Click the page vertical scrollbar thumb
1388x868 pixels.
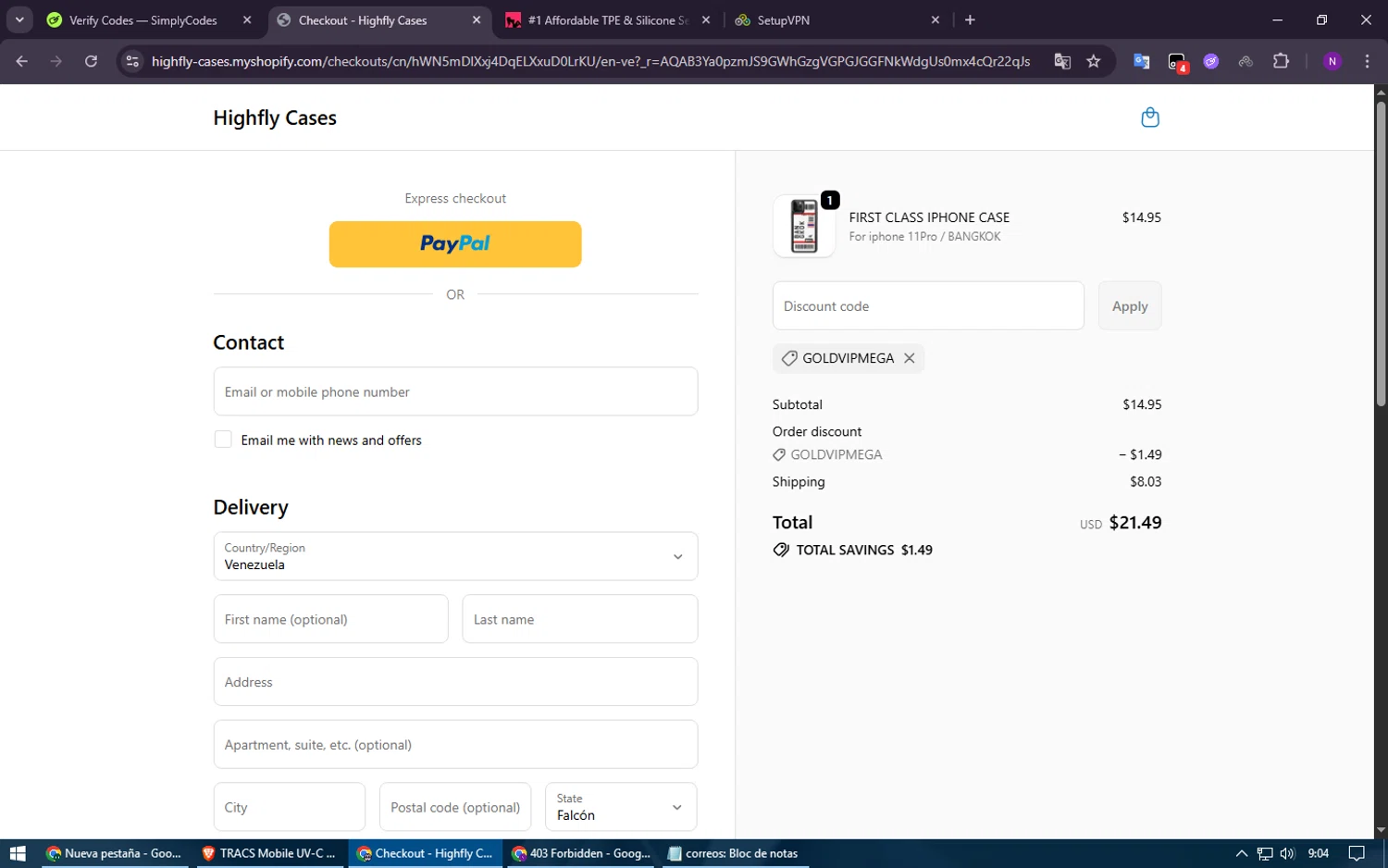pos(1381,254)
